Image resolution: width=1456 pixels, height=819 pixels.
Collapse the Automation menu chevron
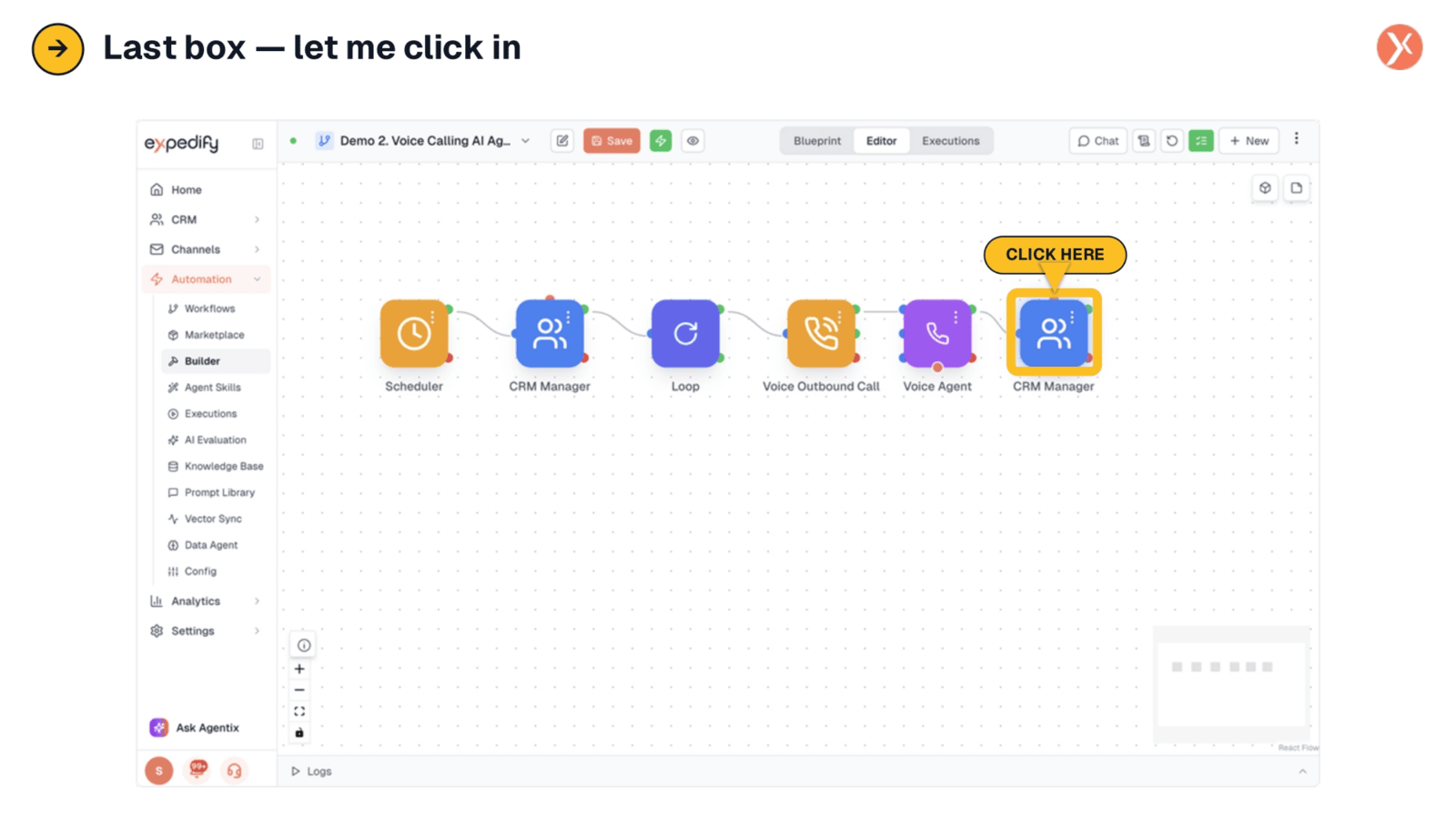tap(258, 279)
